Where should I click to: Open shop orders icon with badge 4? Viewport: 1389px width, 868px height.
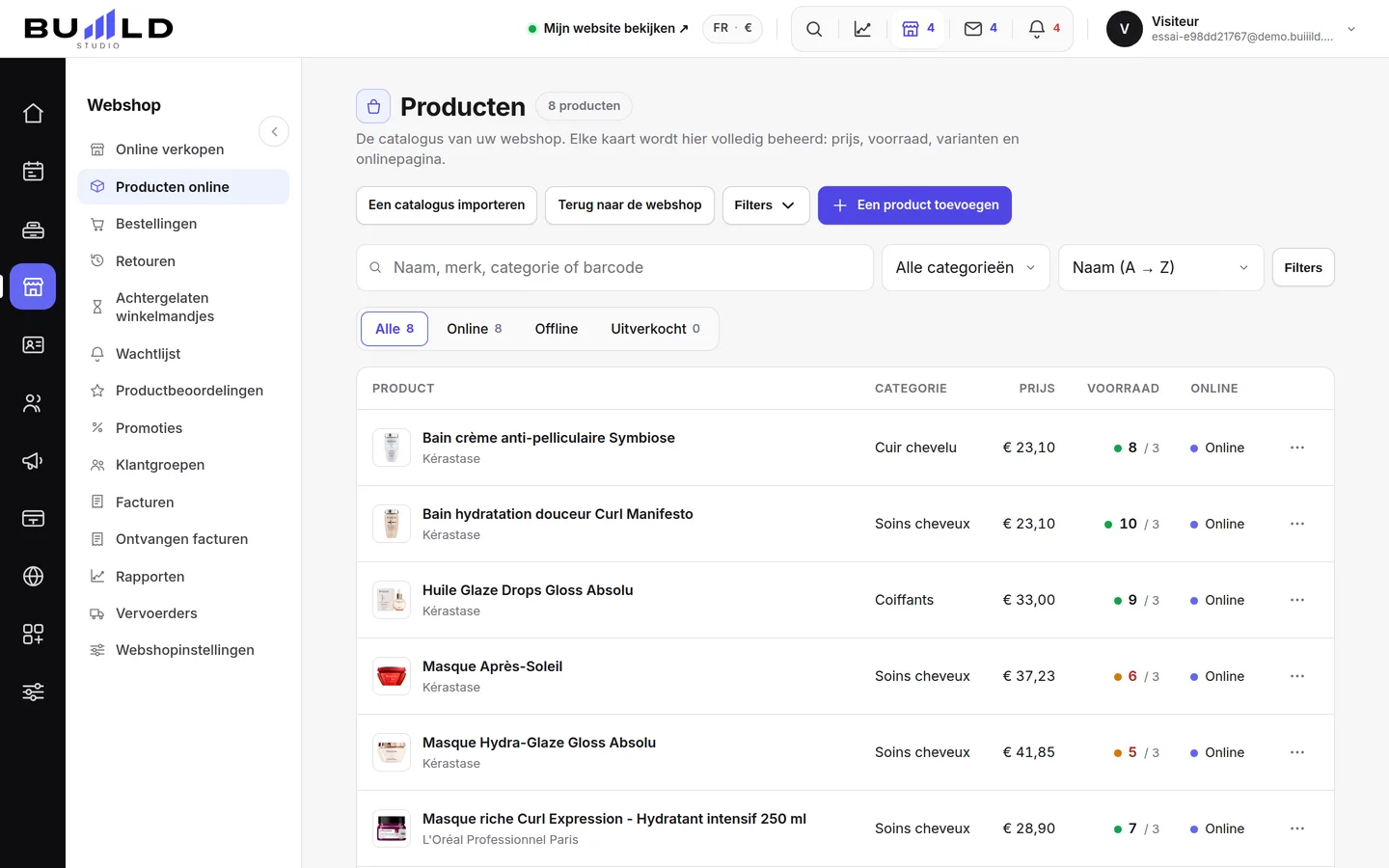(917, 29)
